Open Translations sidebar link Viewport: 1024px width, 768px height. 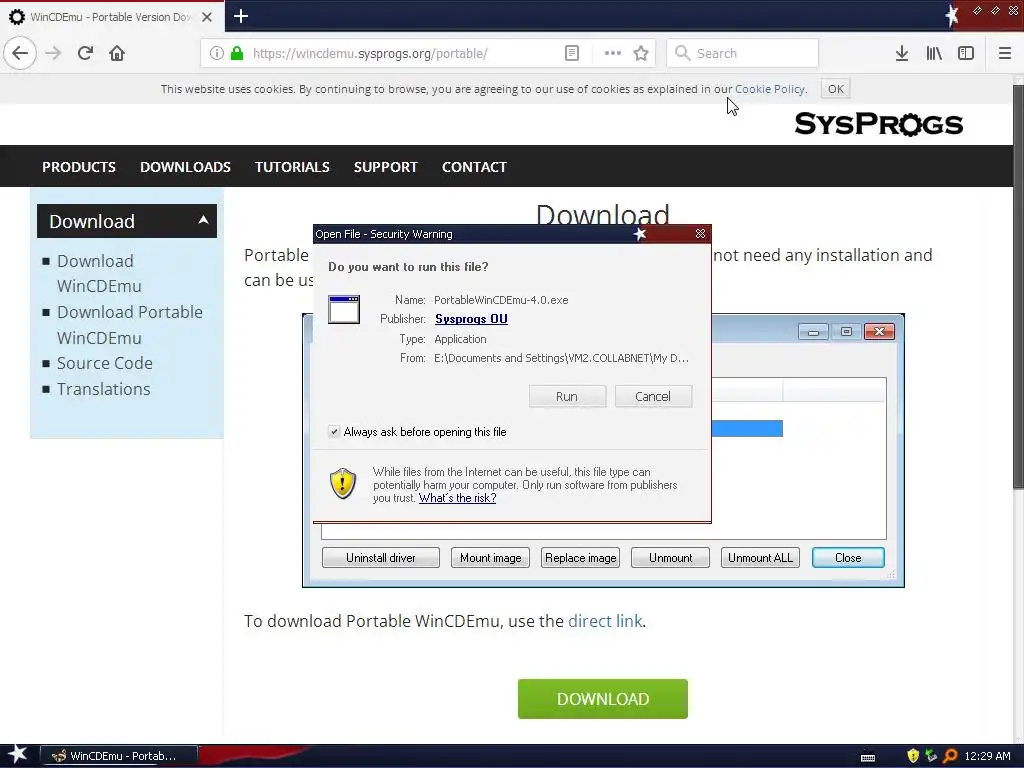[x=103, y=389]
